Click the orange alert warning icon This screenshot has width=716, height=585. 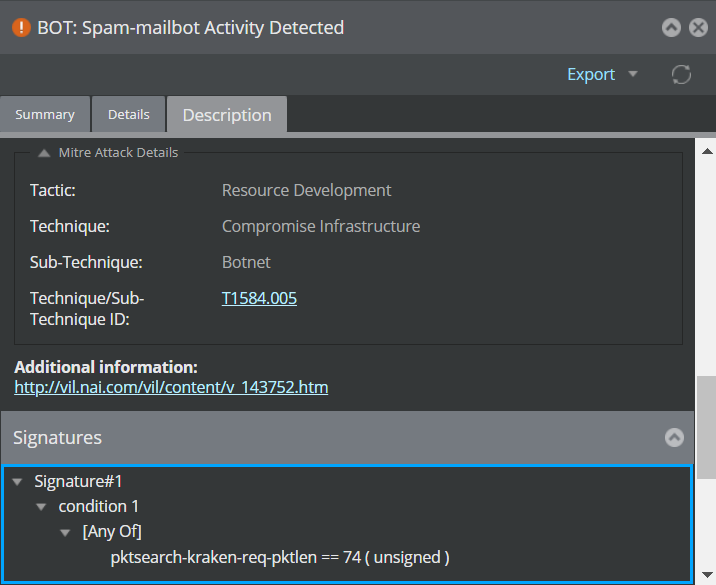pos(21,27)
